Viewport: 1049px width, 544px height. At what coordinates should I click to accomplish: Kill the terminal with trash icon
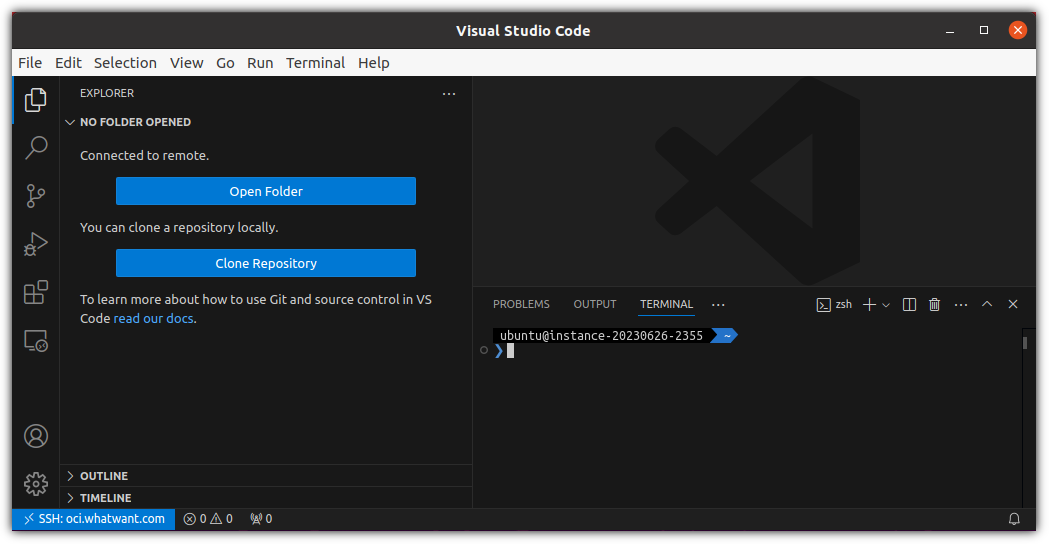(935, 305)
